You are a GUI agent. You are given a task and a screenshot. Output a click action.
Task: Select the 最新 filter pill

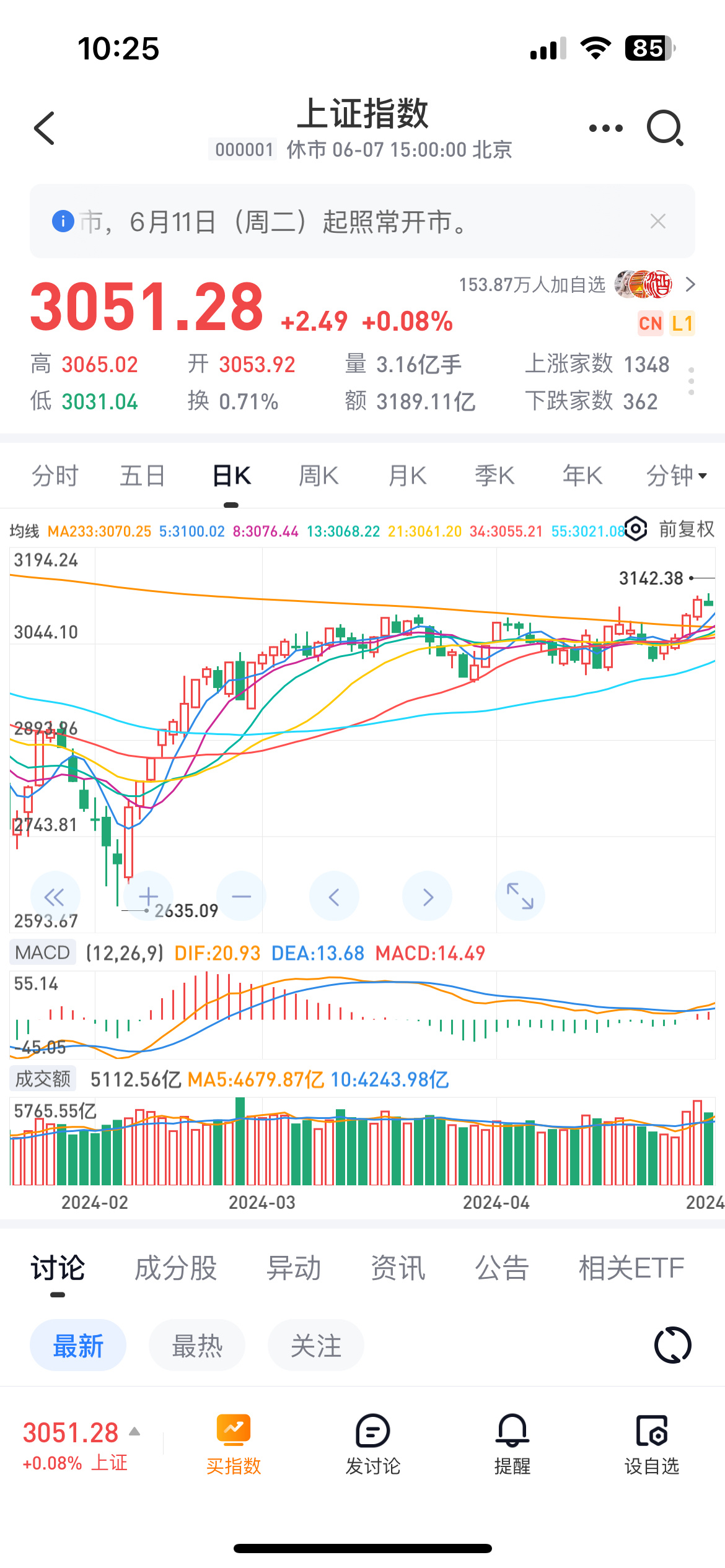pyautogui.click(x=78, y=1346)
